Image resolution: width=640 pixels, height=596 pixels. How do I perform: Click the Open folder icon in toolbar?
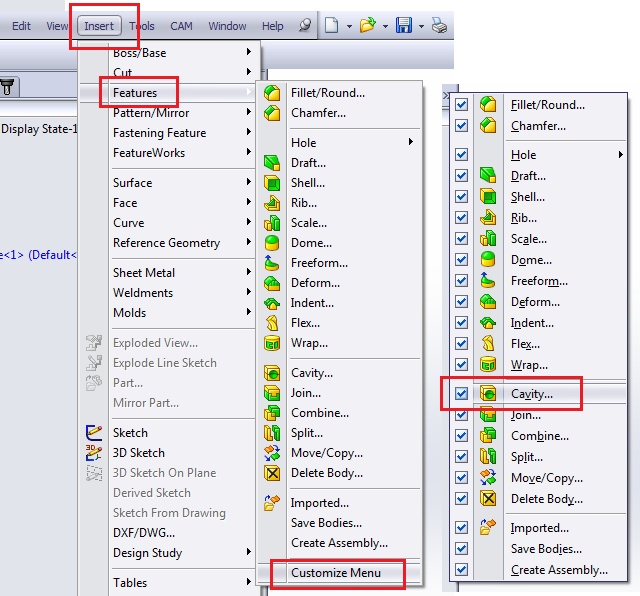pos(367,25)
